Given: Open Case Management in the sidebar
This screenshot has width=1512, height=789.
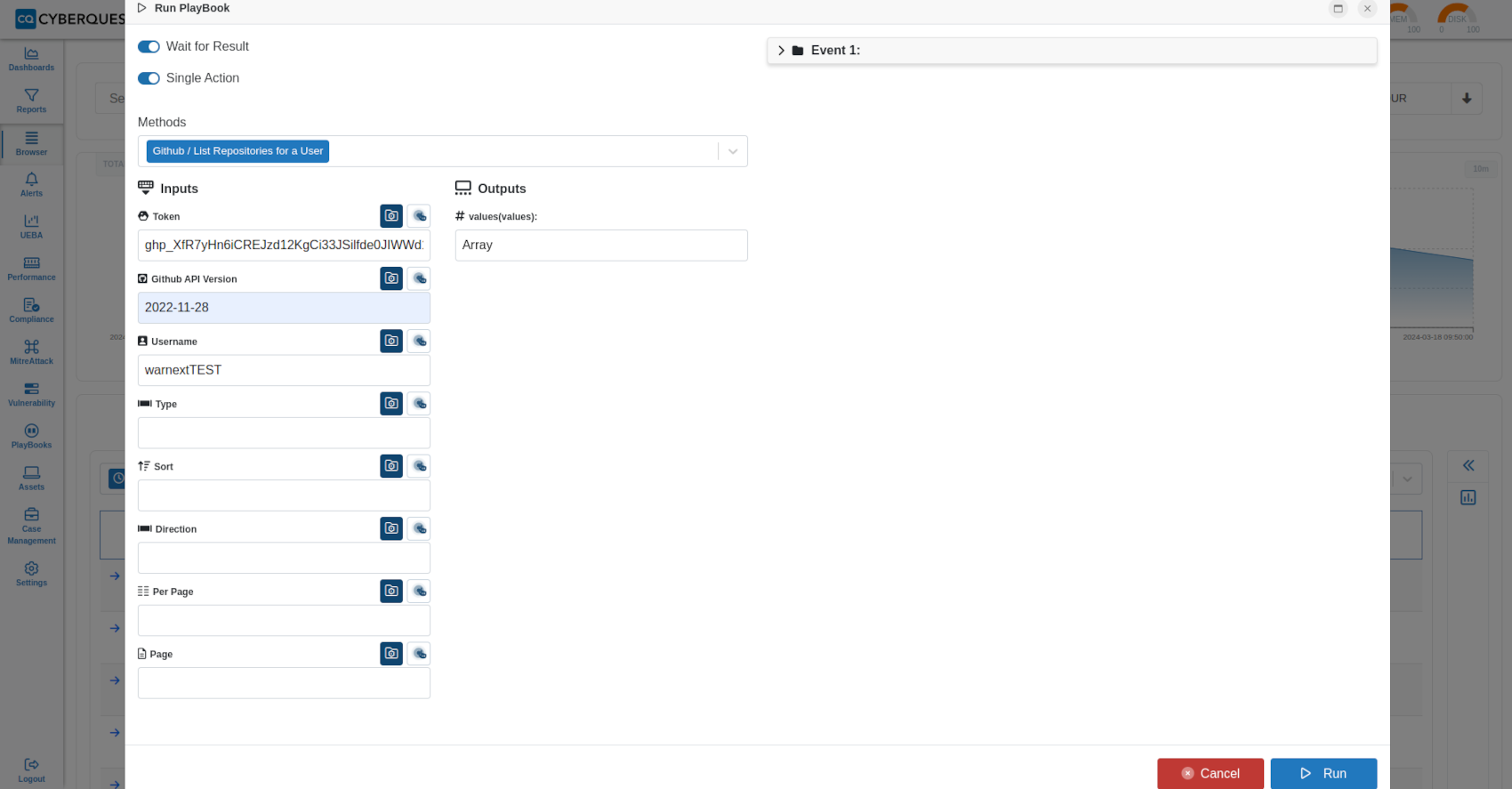Looking at the screenshot, I should (x=31, y=527).
